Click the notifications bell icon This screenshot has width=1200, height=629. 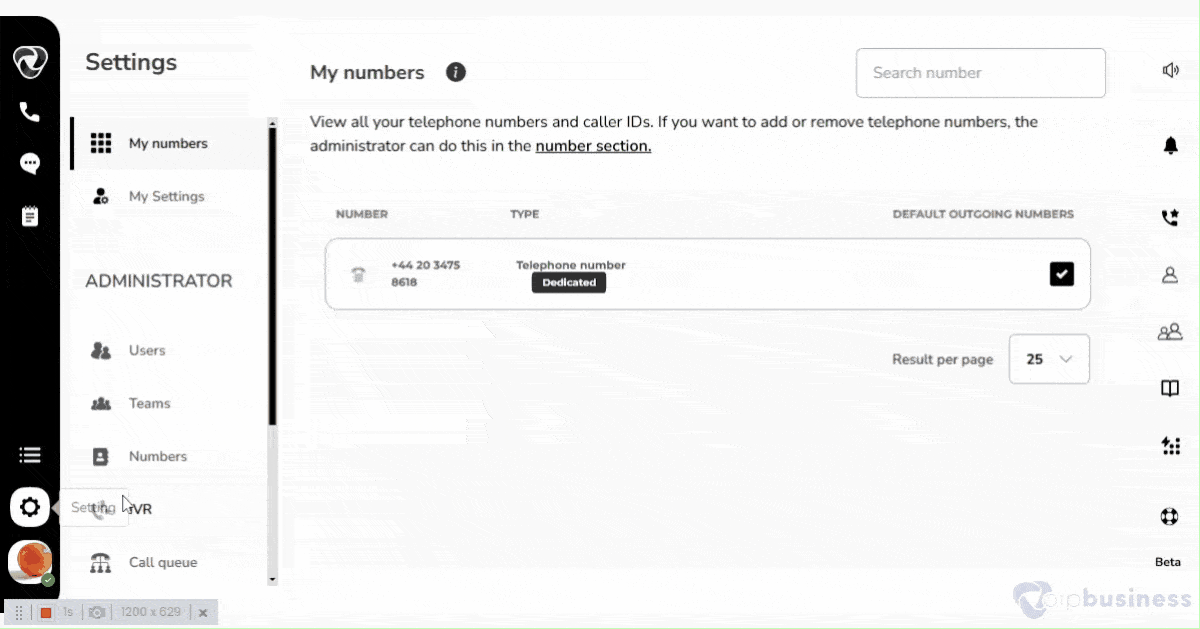[x=1170, y=146]
